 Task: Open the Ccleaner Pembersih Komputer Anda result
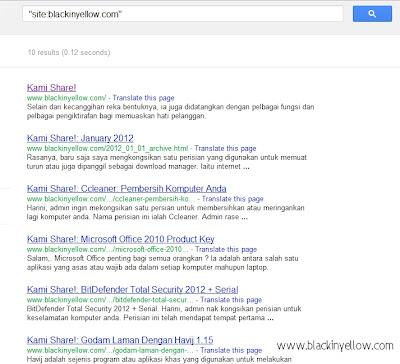coord(127,189)
